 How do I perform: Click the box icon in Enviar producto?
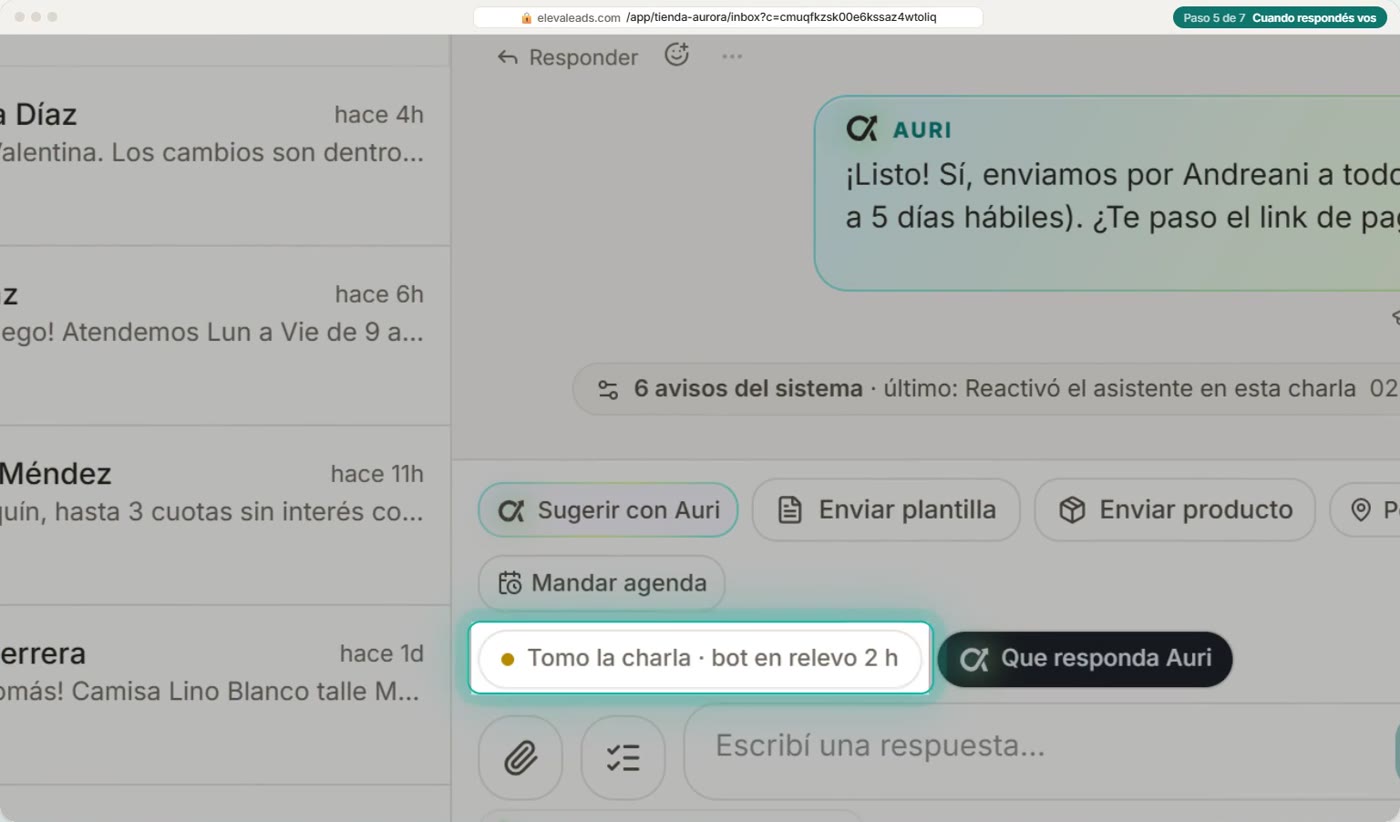click(1072, 510)
